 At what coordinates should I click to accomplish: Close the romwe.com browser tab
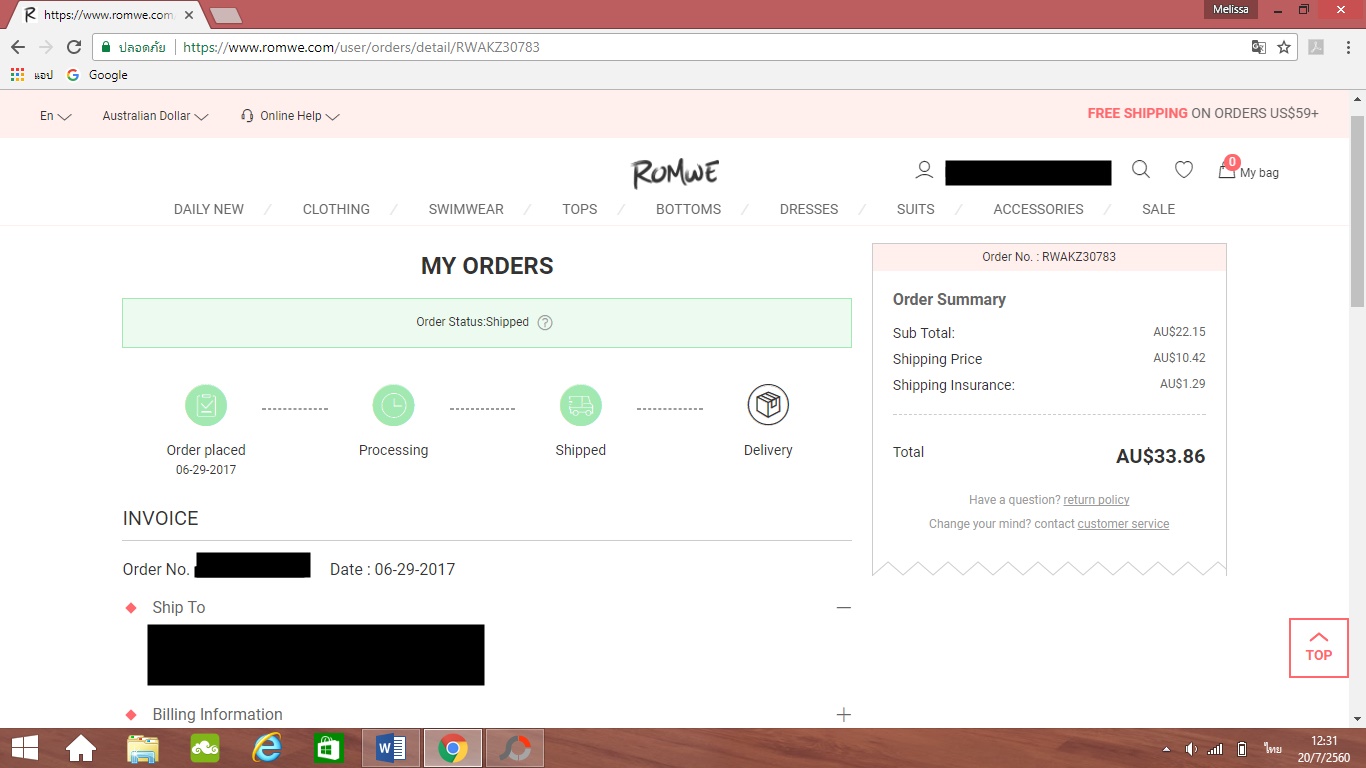(x=189, y=15)
